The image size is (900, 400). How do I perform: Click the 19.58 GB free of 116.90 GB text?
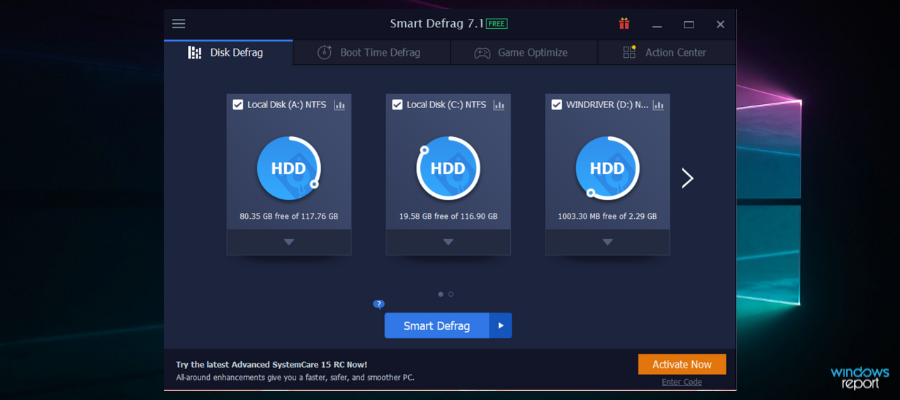coord(448,216)
